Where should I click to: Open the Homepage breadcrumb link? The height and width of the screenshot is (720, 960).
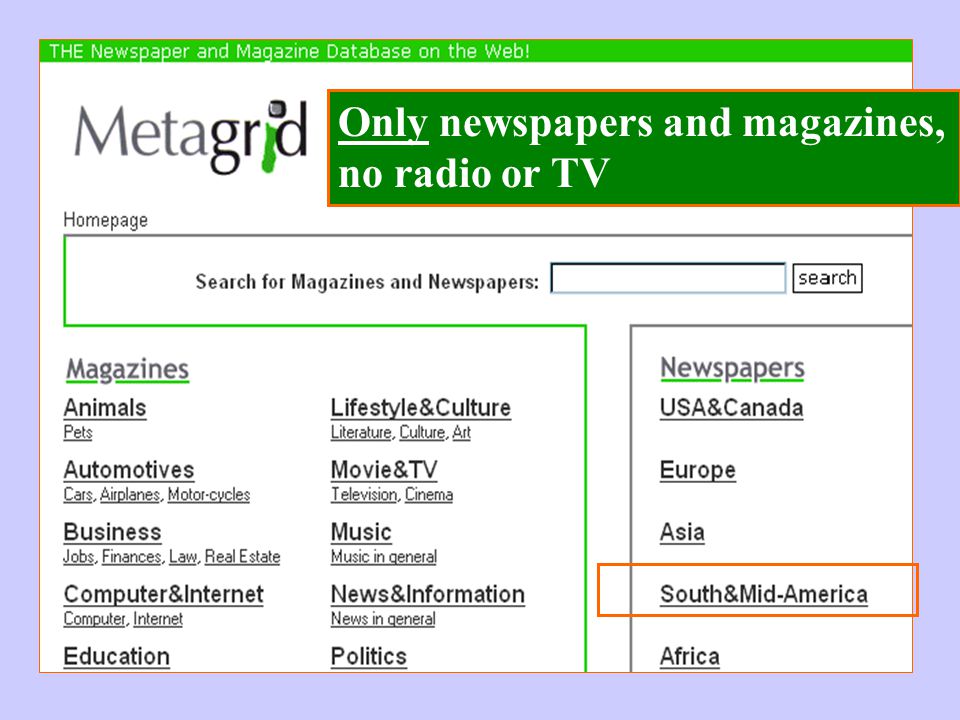pos(105,220)
